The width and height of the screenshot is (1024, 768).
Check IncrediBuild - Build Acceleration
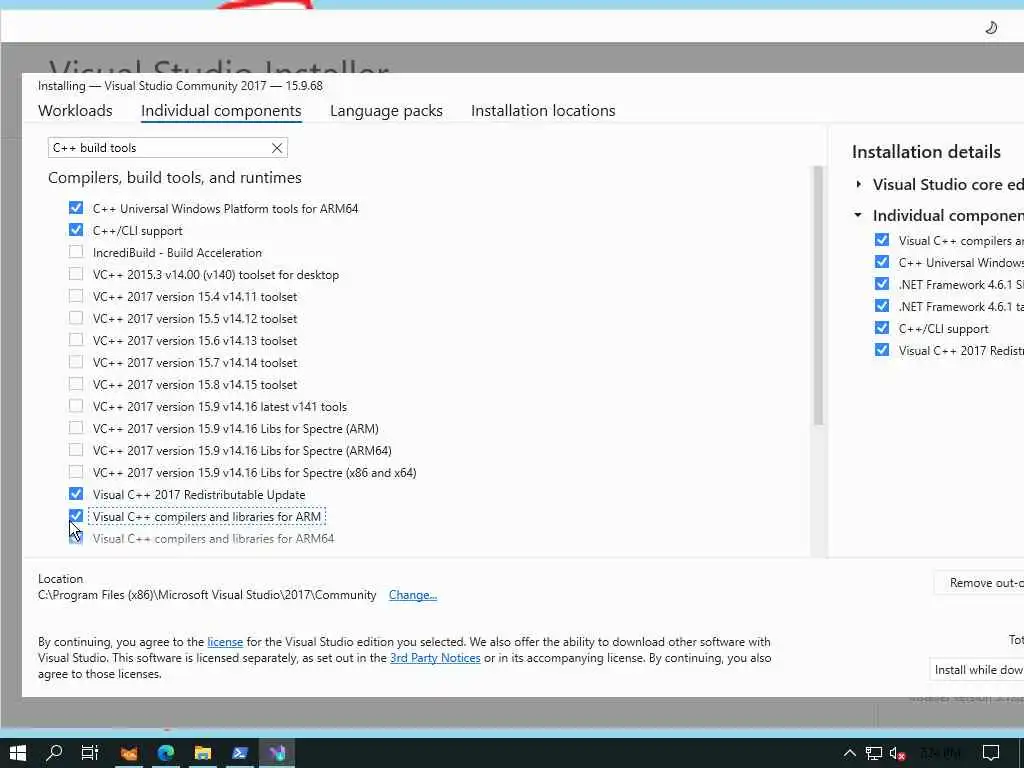tap(76, 252)
